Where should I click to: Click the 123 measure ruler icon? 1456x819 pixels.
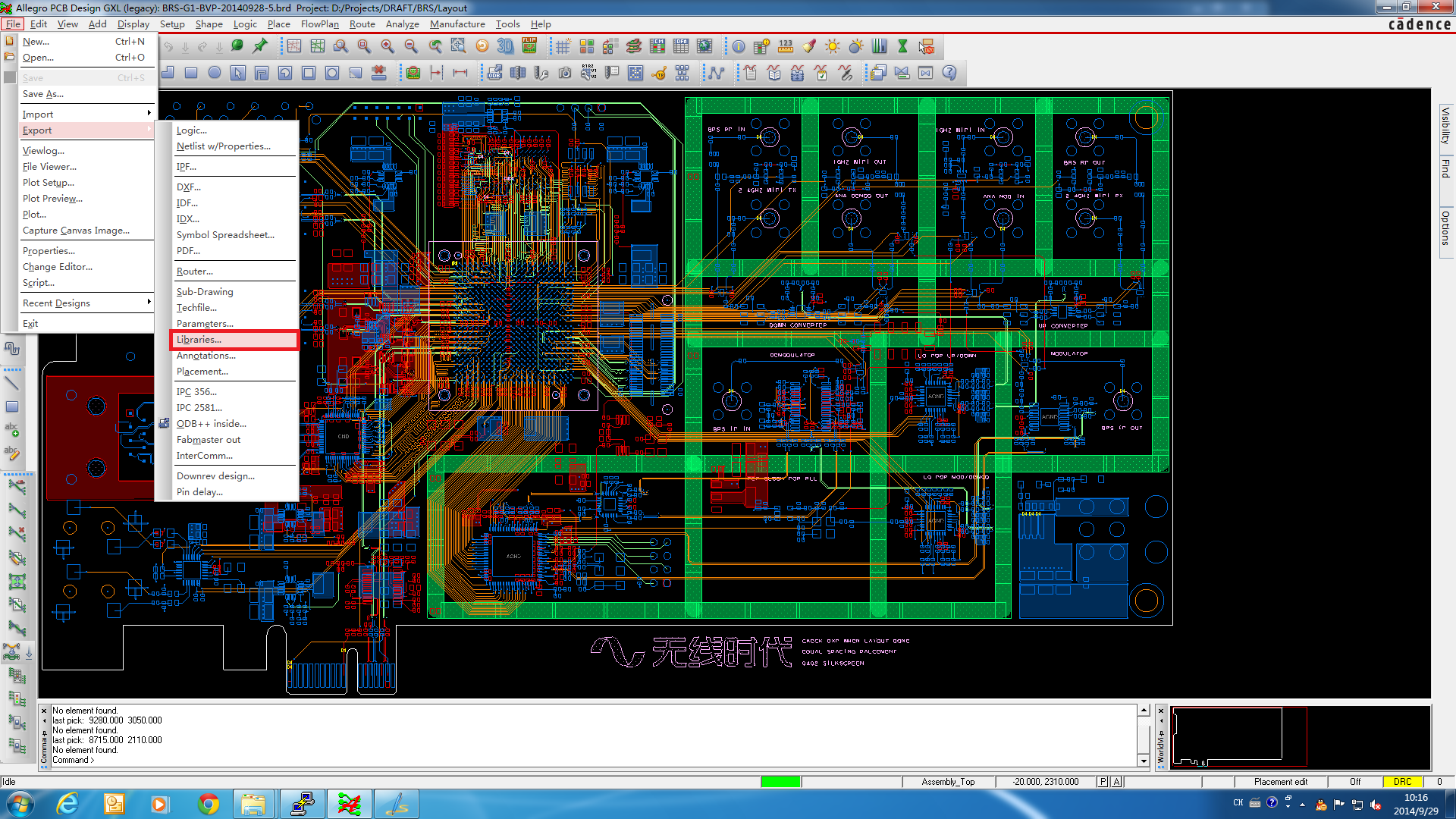786,46
